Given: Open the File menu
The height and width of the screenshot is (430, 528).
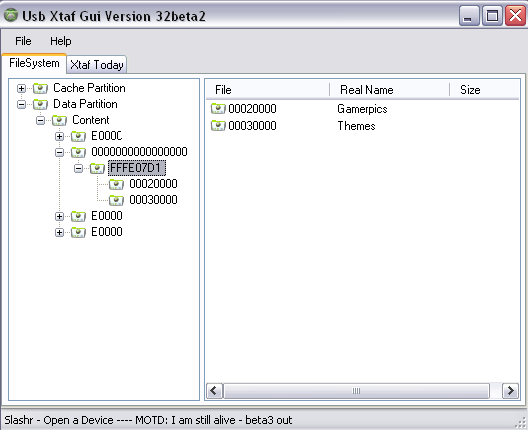Looking at the screenshot, I should click(23, 41).
